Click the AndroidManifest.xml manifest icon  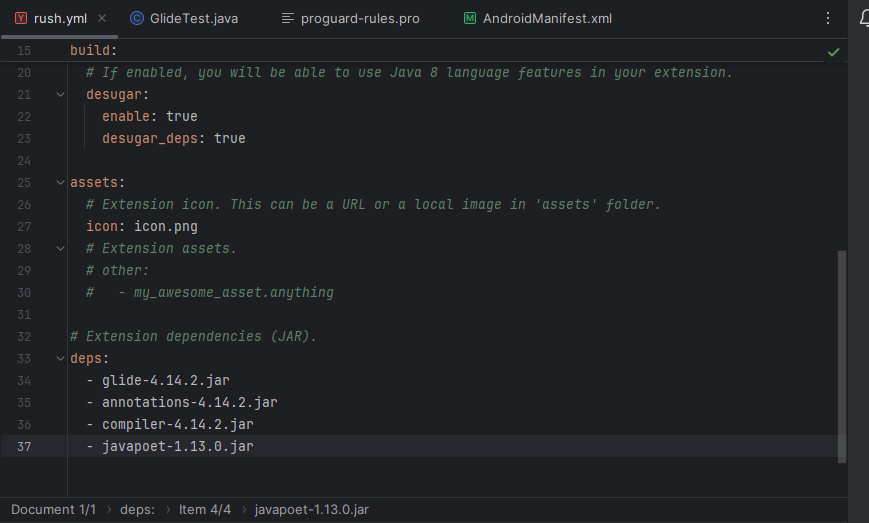(x=469, y=18)
